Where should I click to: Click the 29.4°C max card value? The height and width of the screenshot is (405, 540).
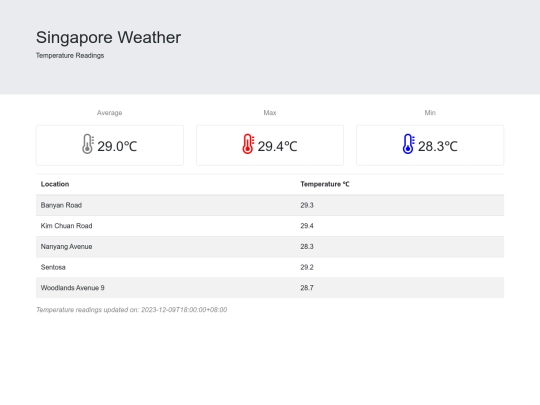[277, 146]
